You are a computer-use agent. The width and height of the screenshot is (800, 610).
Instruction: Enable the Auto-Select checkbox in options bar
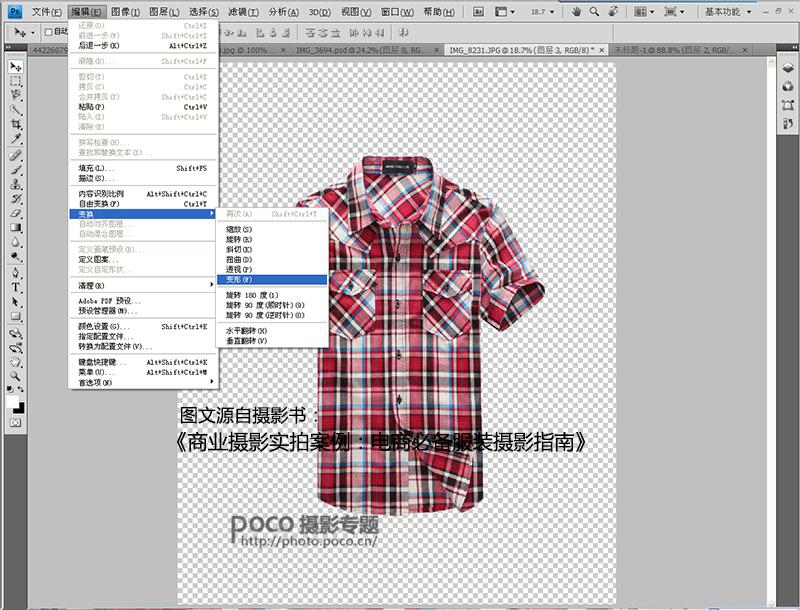tap(47, 32)
